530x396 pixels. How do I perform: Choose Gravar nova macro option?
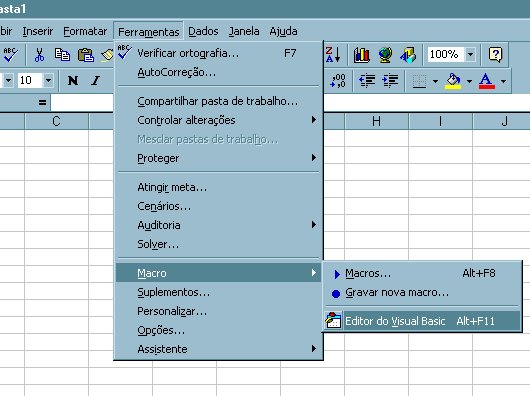click(x=397, y=292)
